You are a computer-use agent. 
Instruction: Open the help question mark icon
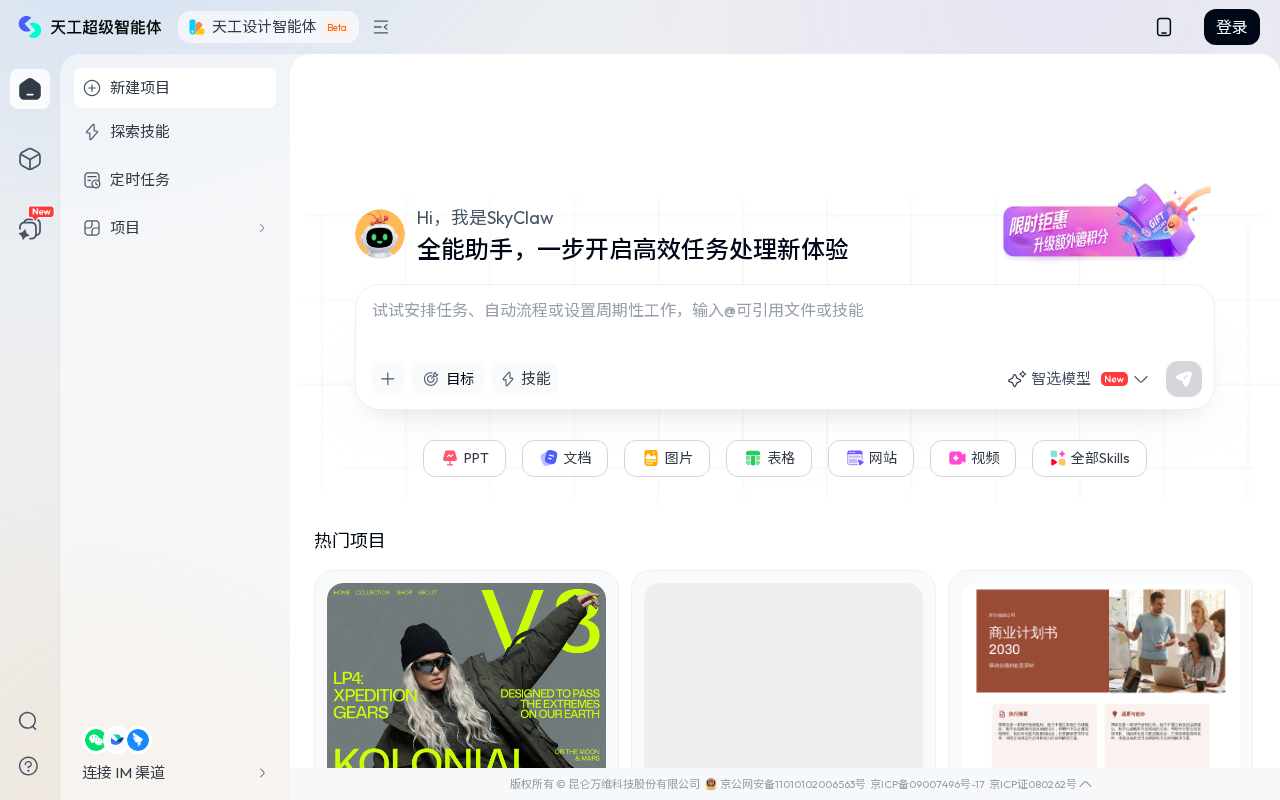click(x=28, y=766)
